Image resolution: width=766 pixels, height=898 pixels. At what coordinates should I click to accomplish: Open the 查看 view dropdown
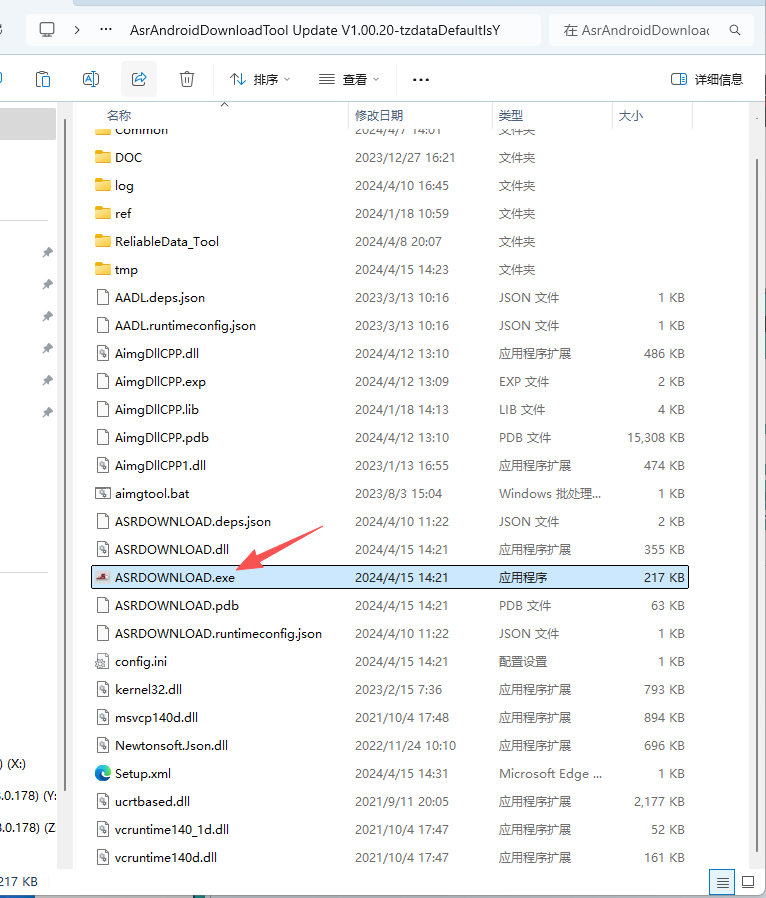click(348, 79)
